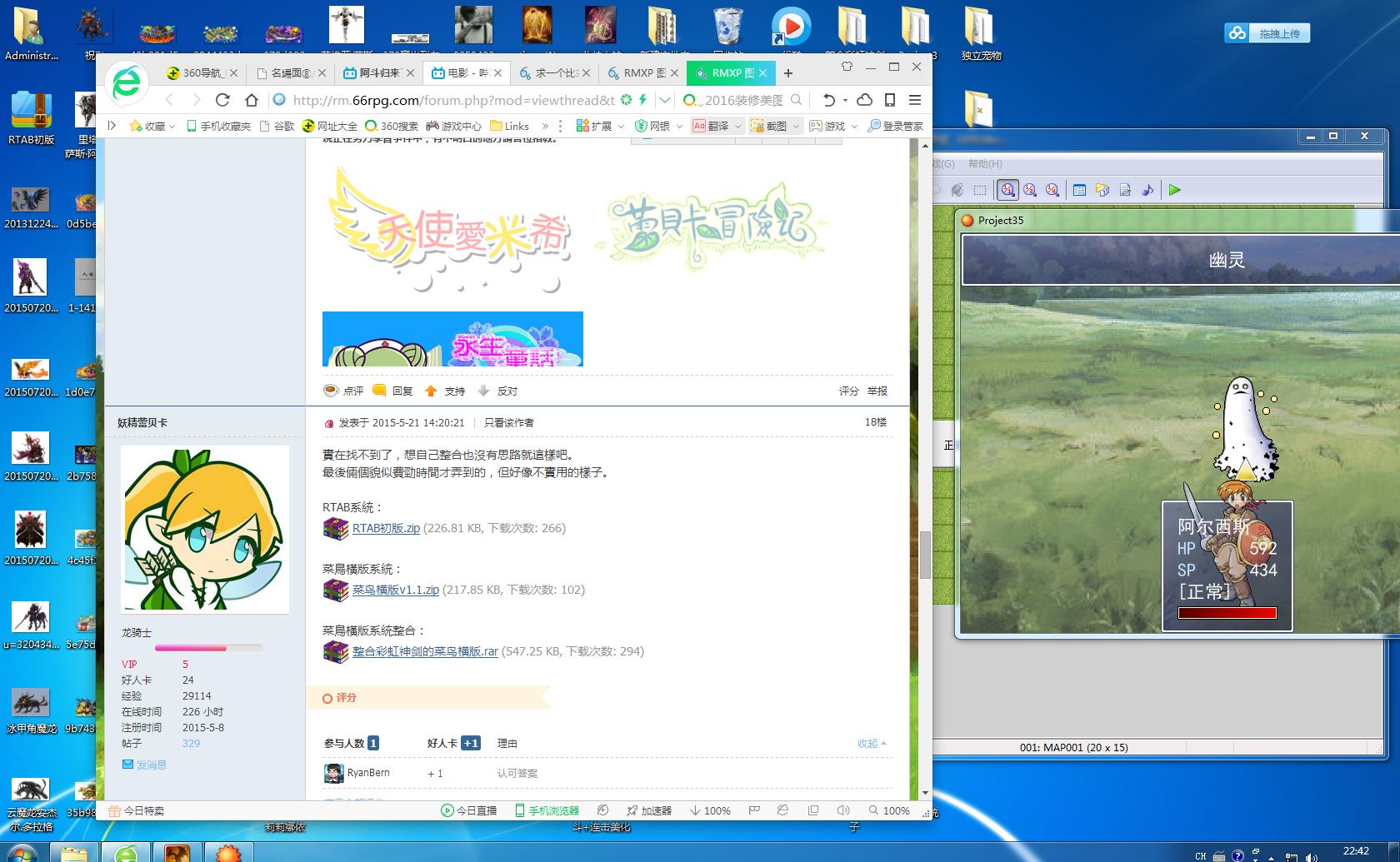Open Windows Start button on taskbar
This screenshot has width=1400, height=862.
21,853
